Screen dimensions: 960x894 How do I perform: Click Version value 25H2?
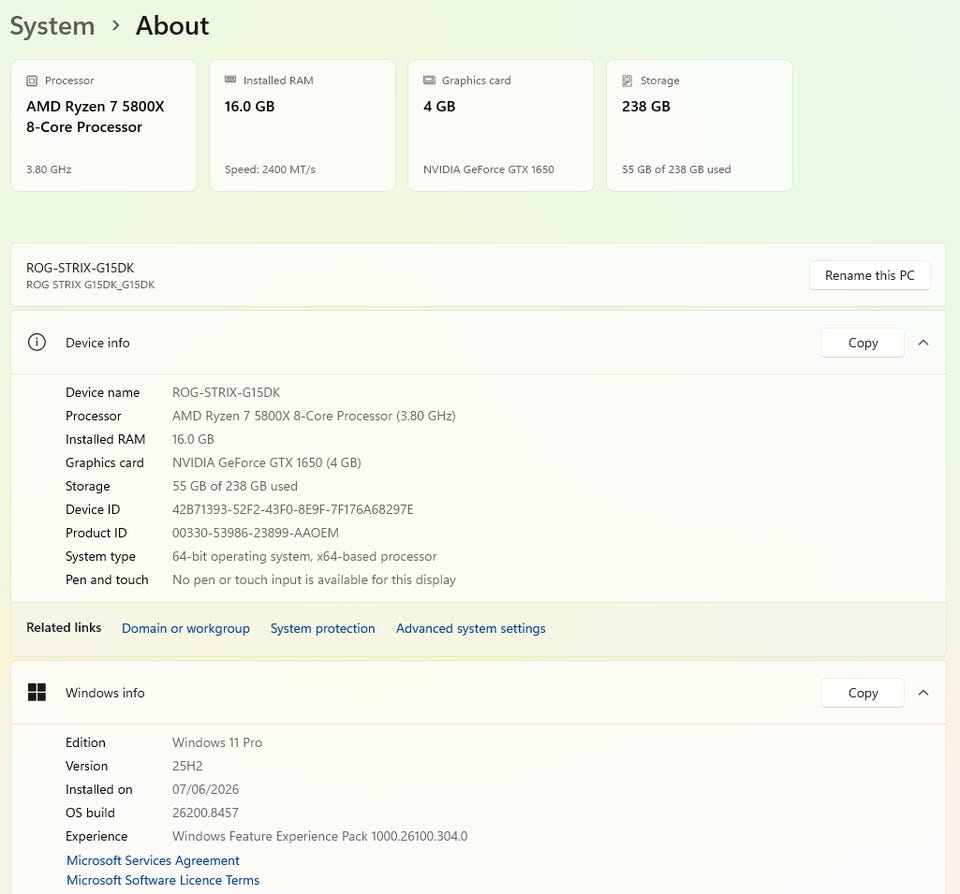pos(187,766)
